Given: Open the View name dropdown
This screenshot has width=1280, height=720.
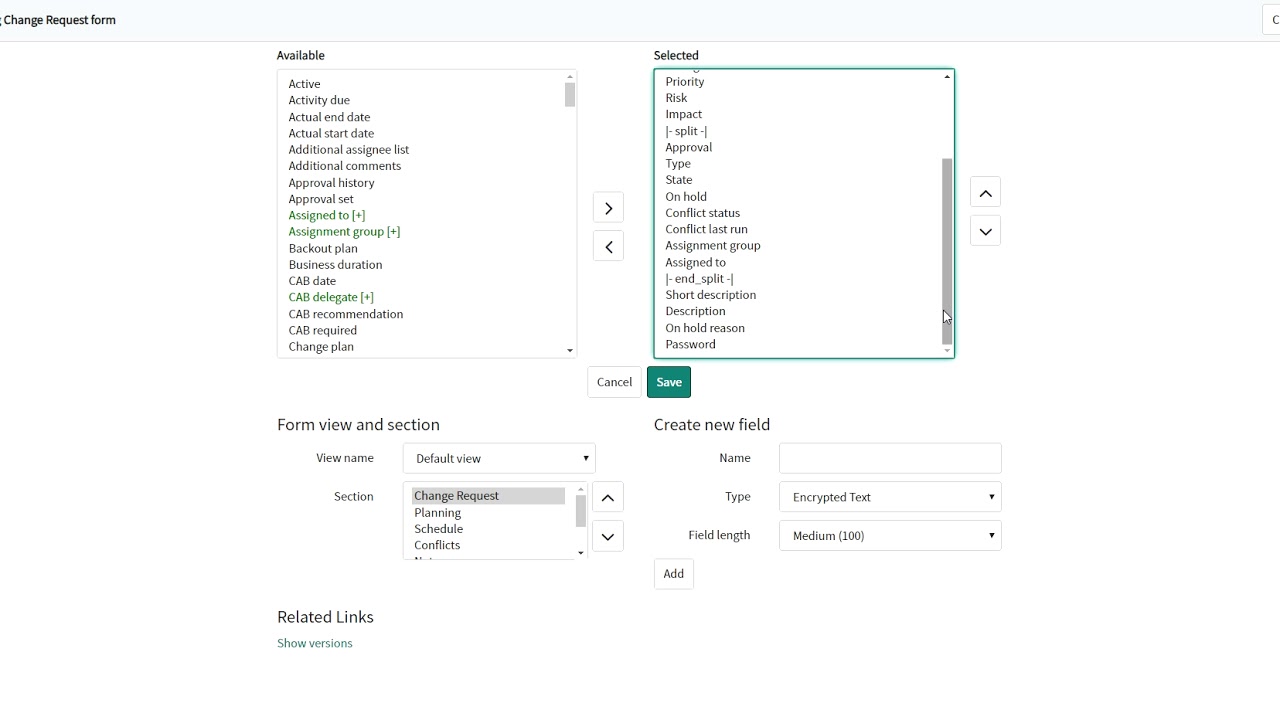Looking at the screenshot, I should coord(499,458).
